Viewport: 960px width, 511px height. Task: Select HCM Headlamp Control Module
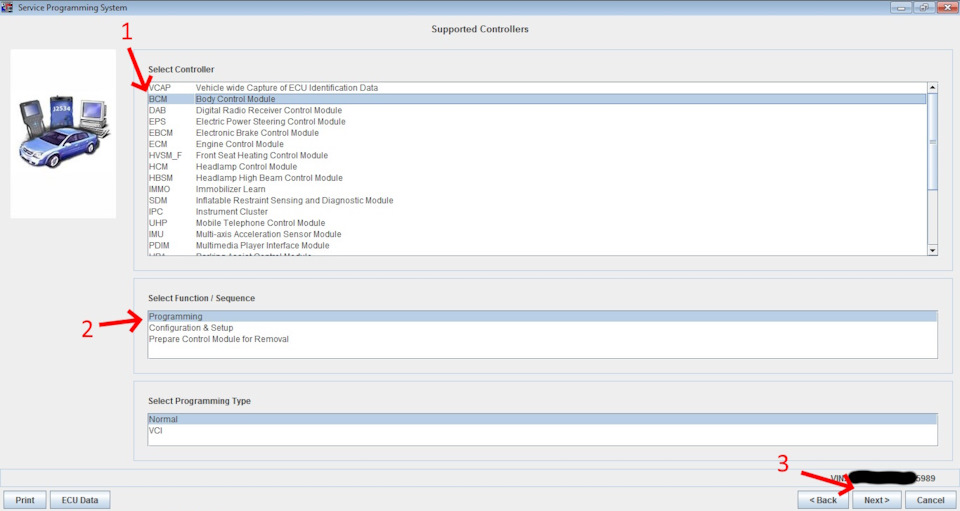click(537, 166)
